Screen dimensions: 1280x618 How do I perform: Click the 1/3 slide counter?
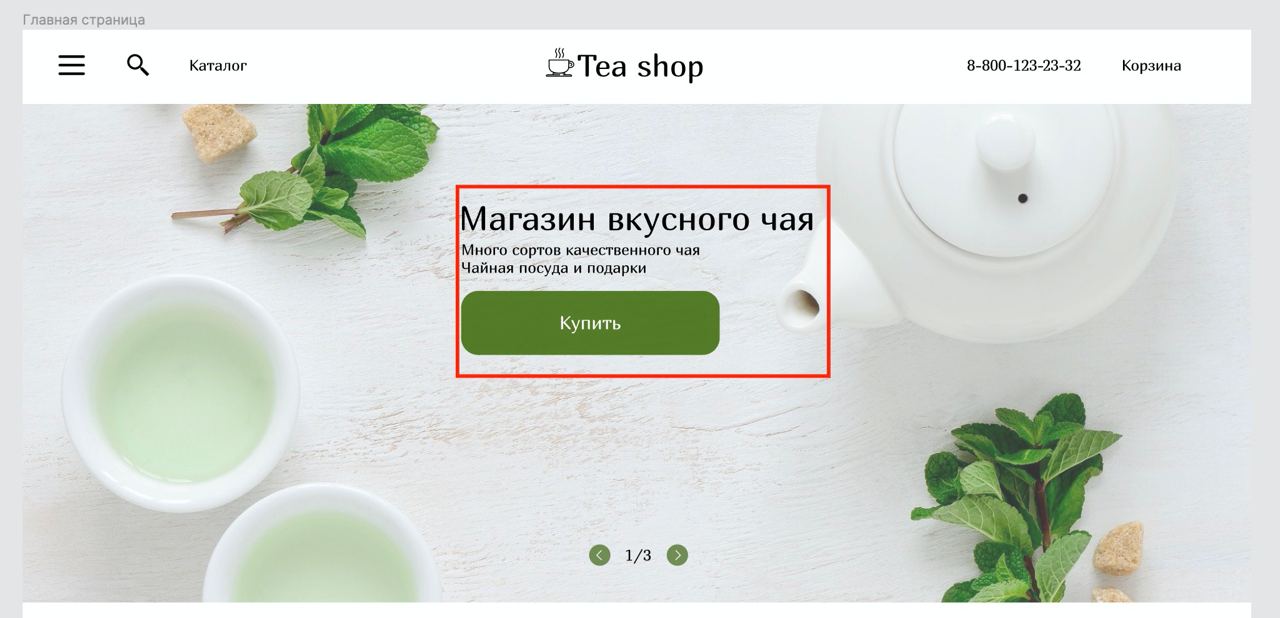[638, 555]
